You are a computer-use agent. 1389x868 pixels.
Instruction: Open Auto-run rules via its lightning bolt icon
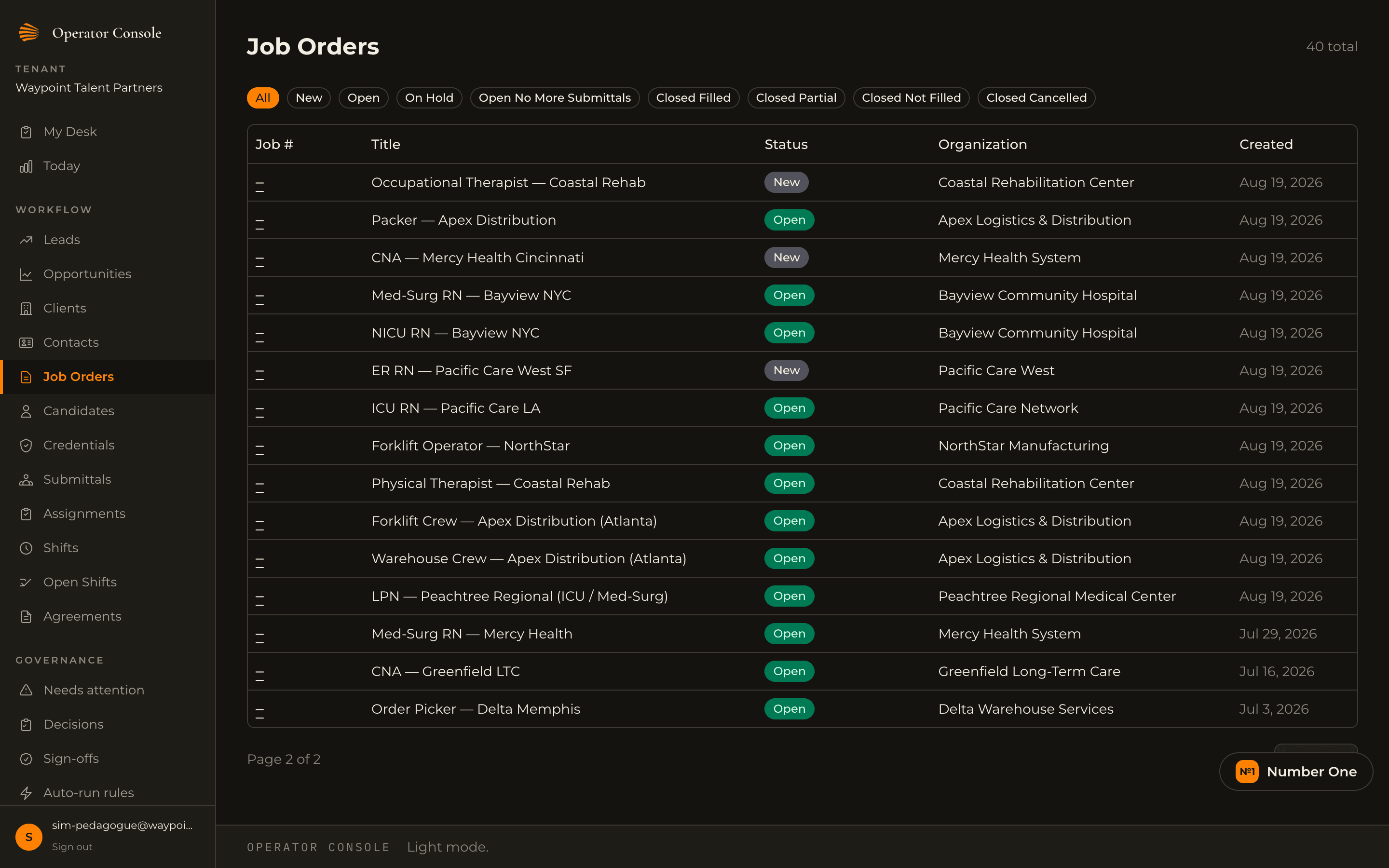26,793
